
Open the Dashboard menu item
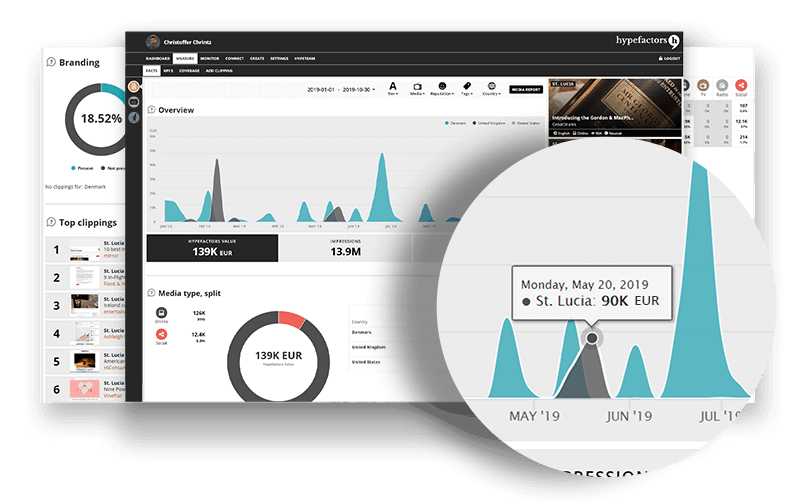(x=158, y=59)
